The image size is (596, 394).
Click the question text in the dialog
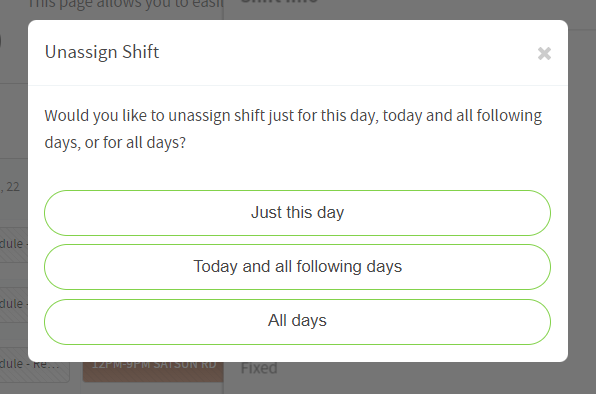293,129
